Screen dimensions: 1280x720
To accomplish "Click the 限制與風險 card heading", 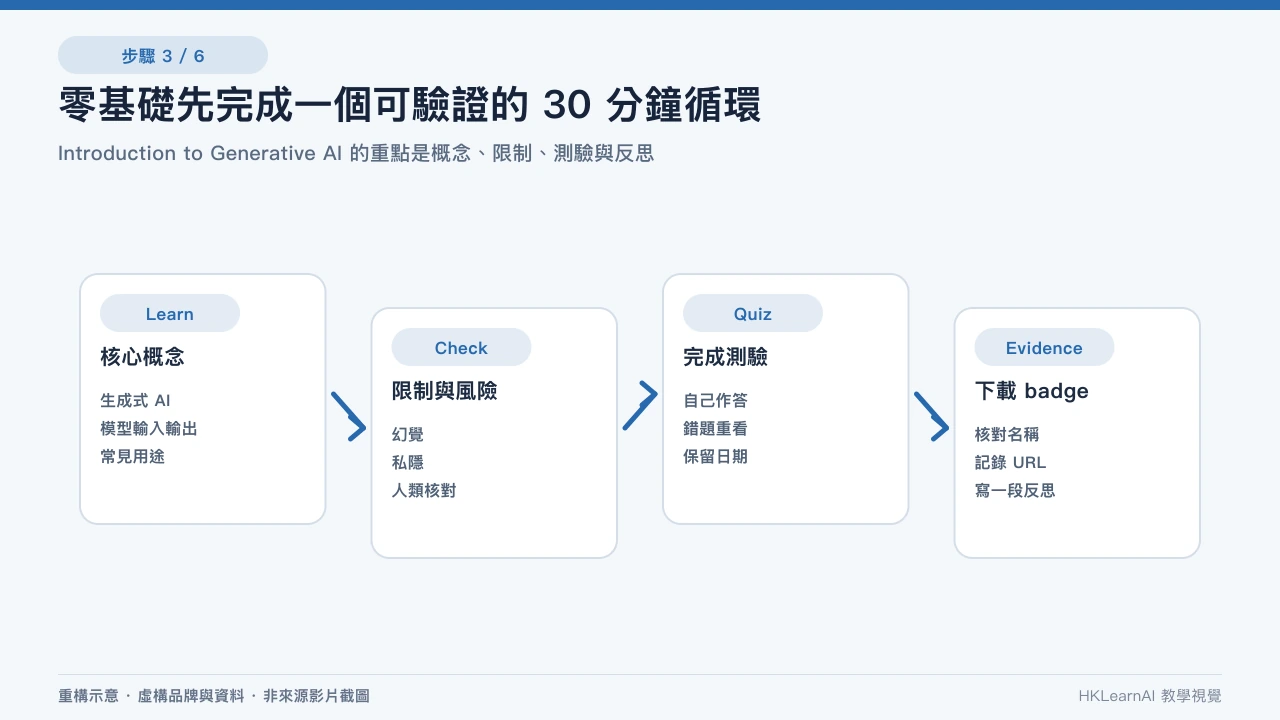I will coord(444,391).
